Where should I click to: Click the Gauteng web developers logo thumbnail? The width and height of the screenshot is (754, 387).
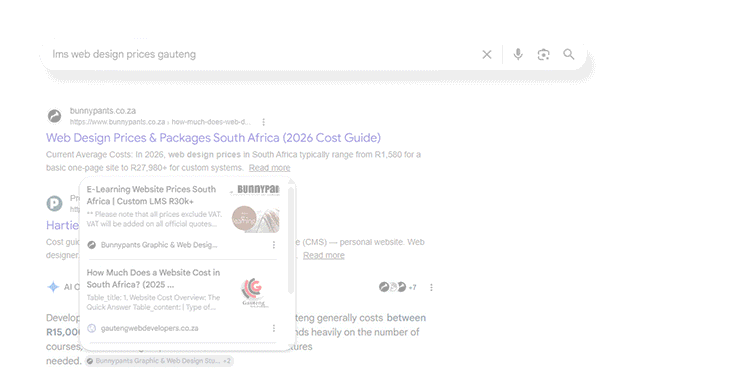(253, 291)
